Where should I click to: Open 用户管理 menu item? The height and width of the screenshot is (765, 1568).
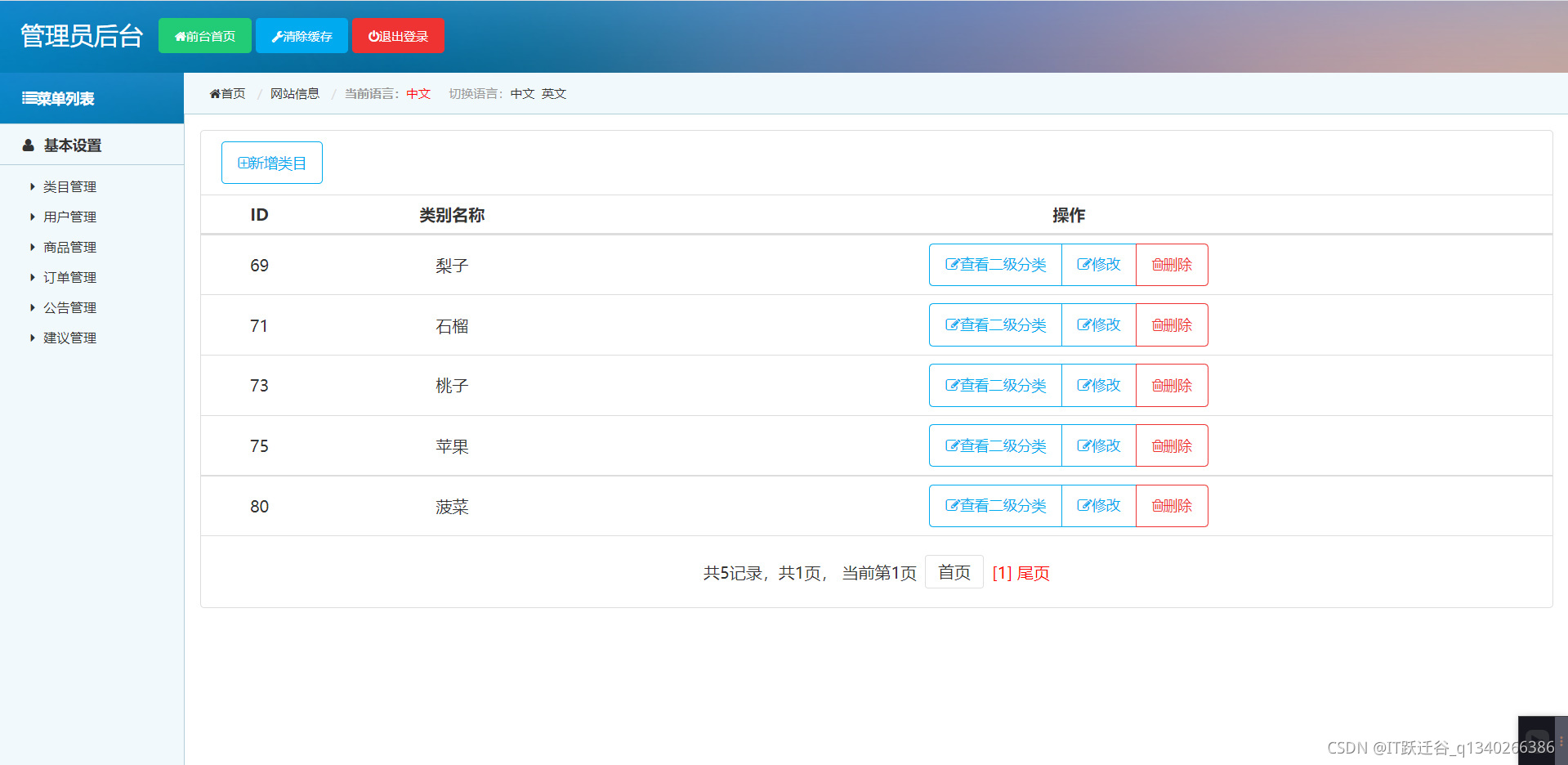(x=69, y=217)
